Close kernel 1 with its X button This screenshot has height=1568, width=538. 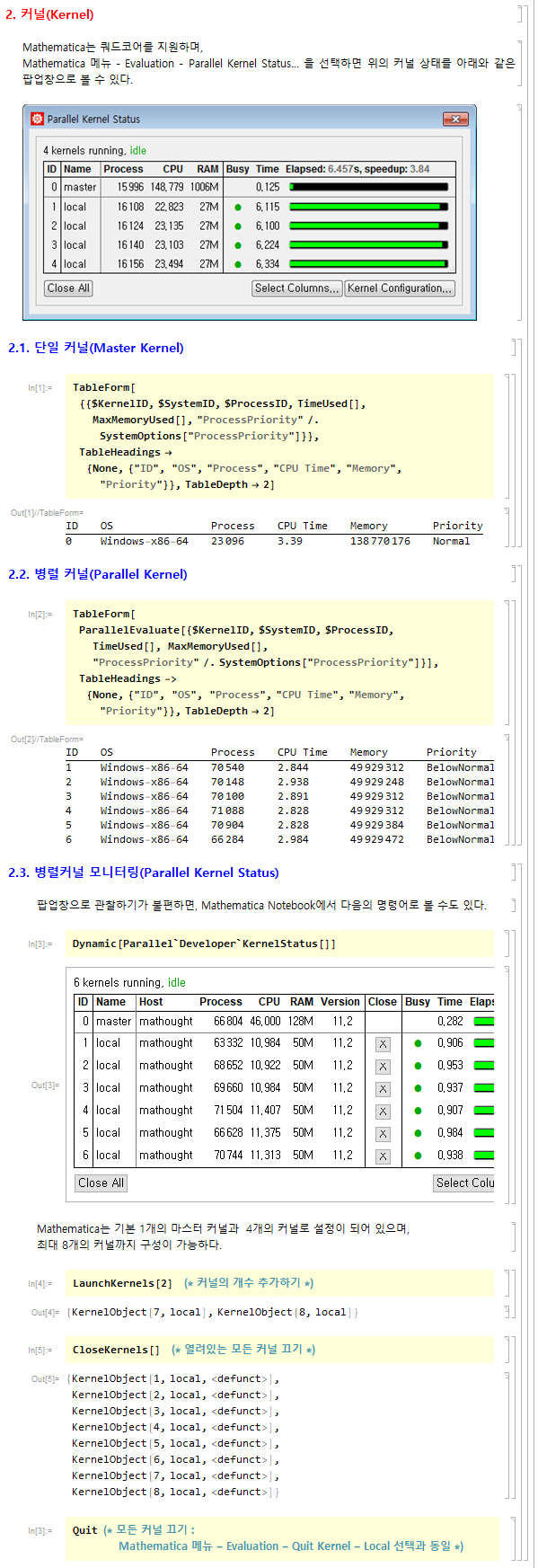[383, 1044]
